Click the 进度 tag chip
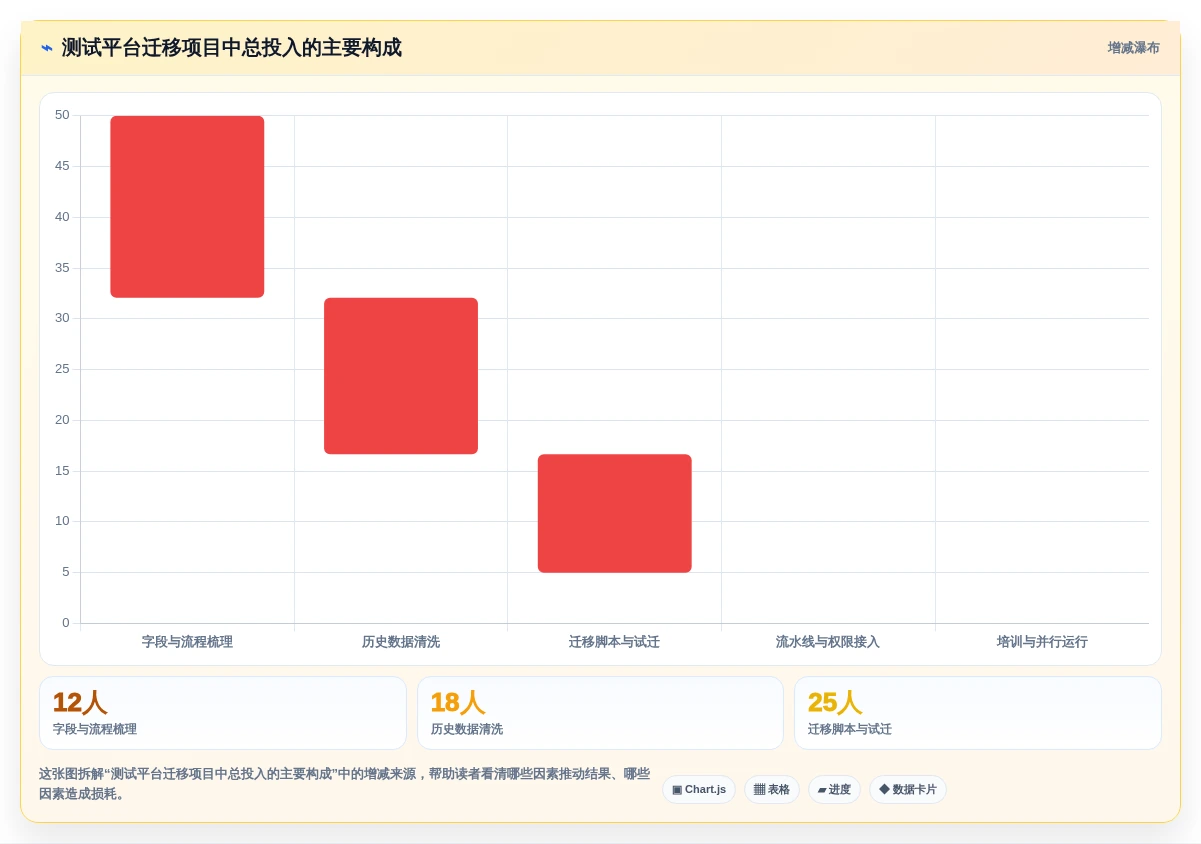Screen dimensions: 1201x844 coord(834,790)
